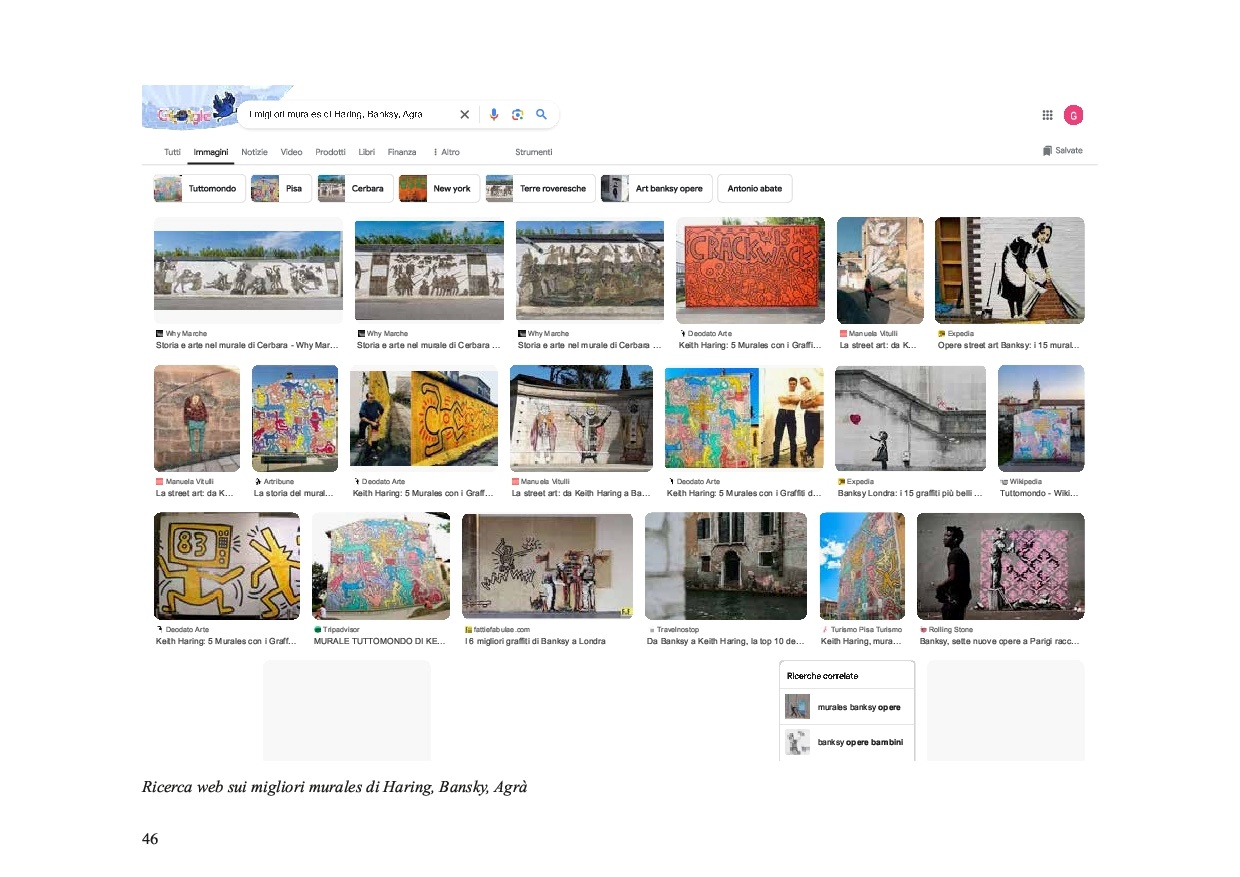Image resolution: width=1240 pixels, height=877 pixels.
Task: Open the Finanza tab
Action: click(402, 152)
